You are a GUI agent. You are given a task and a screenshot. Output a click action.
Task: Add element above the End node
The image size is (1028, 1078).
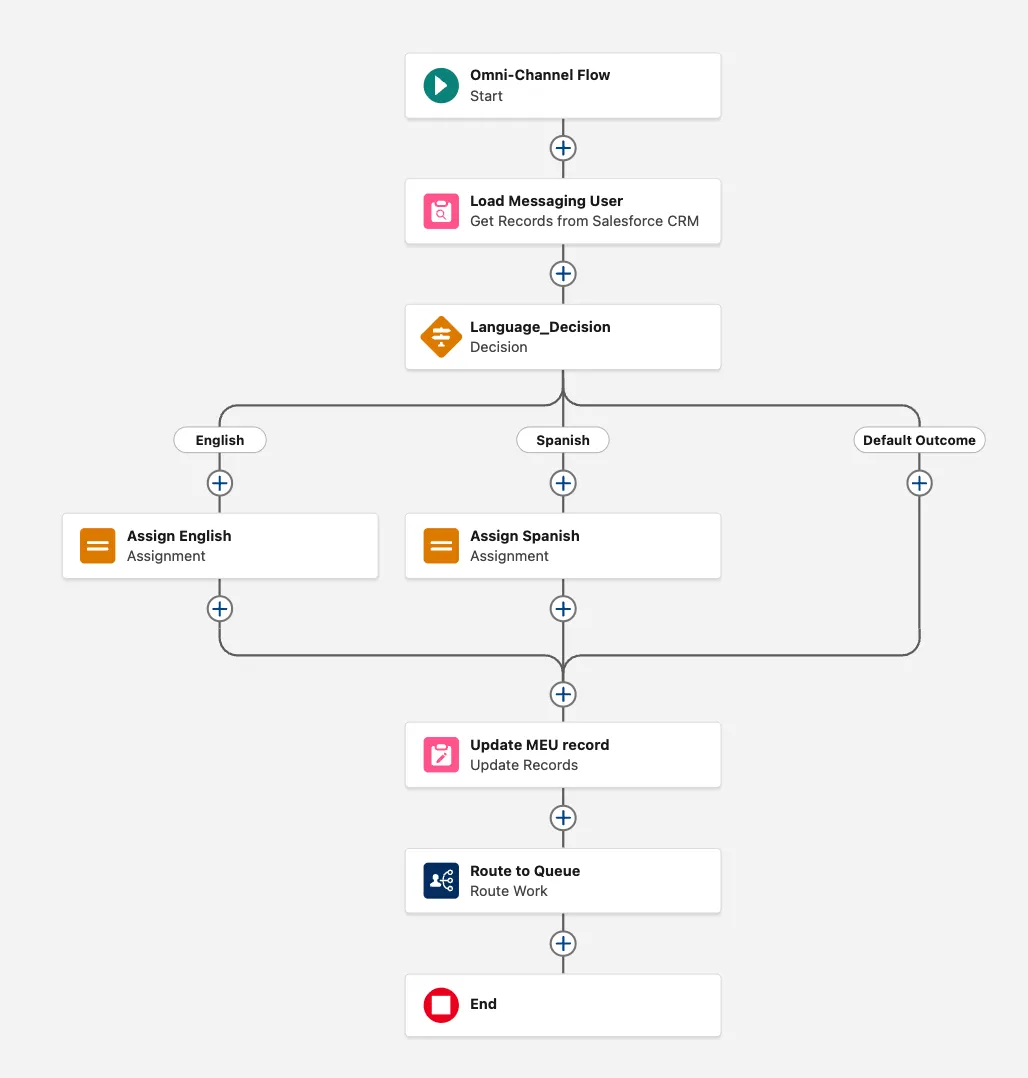point(563,944)
